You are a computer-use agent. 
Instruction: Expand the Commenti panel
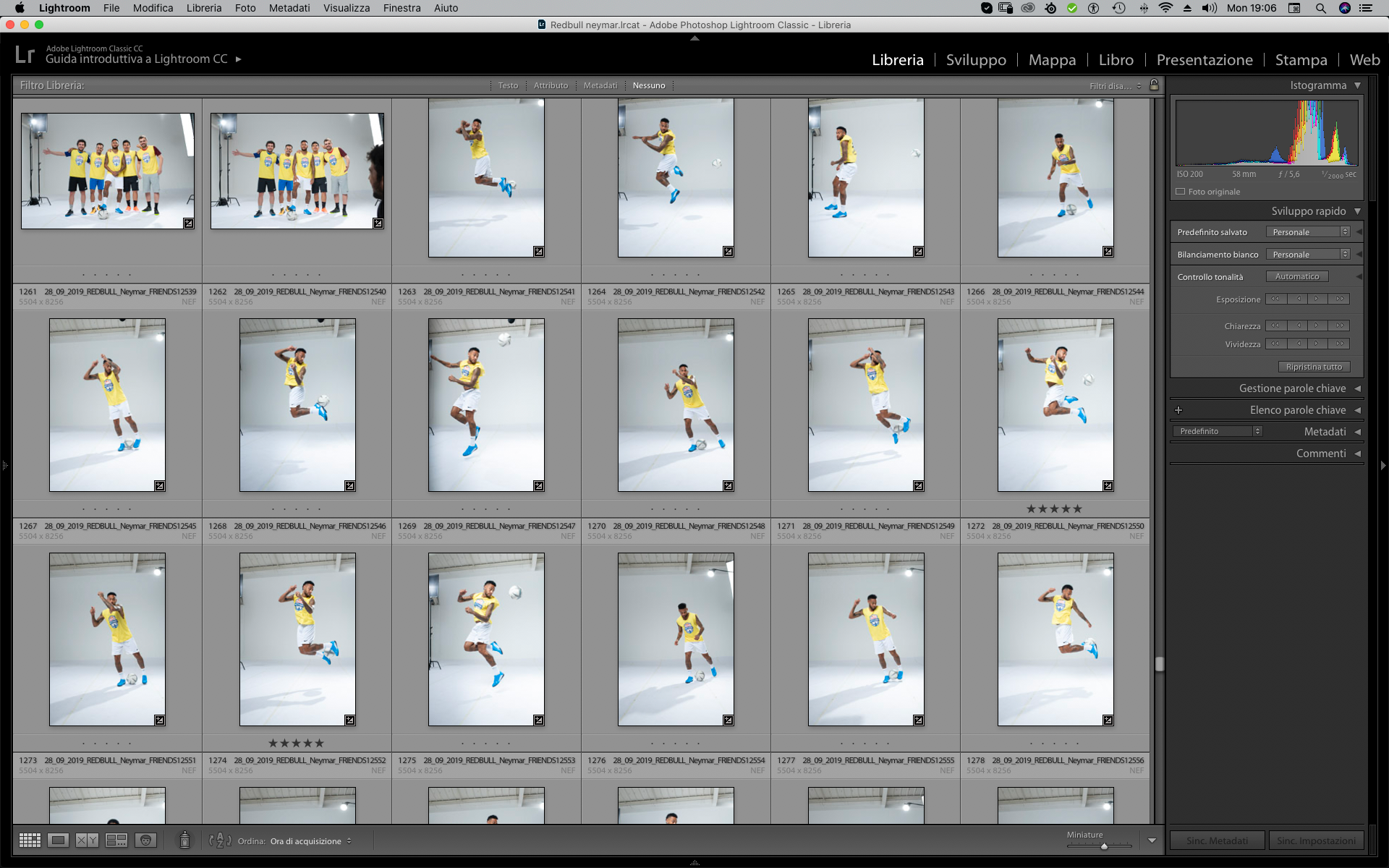point(1357,454)
